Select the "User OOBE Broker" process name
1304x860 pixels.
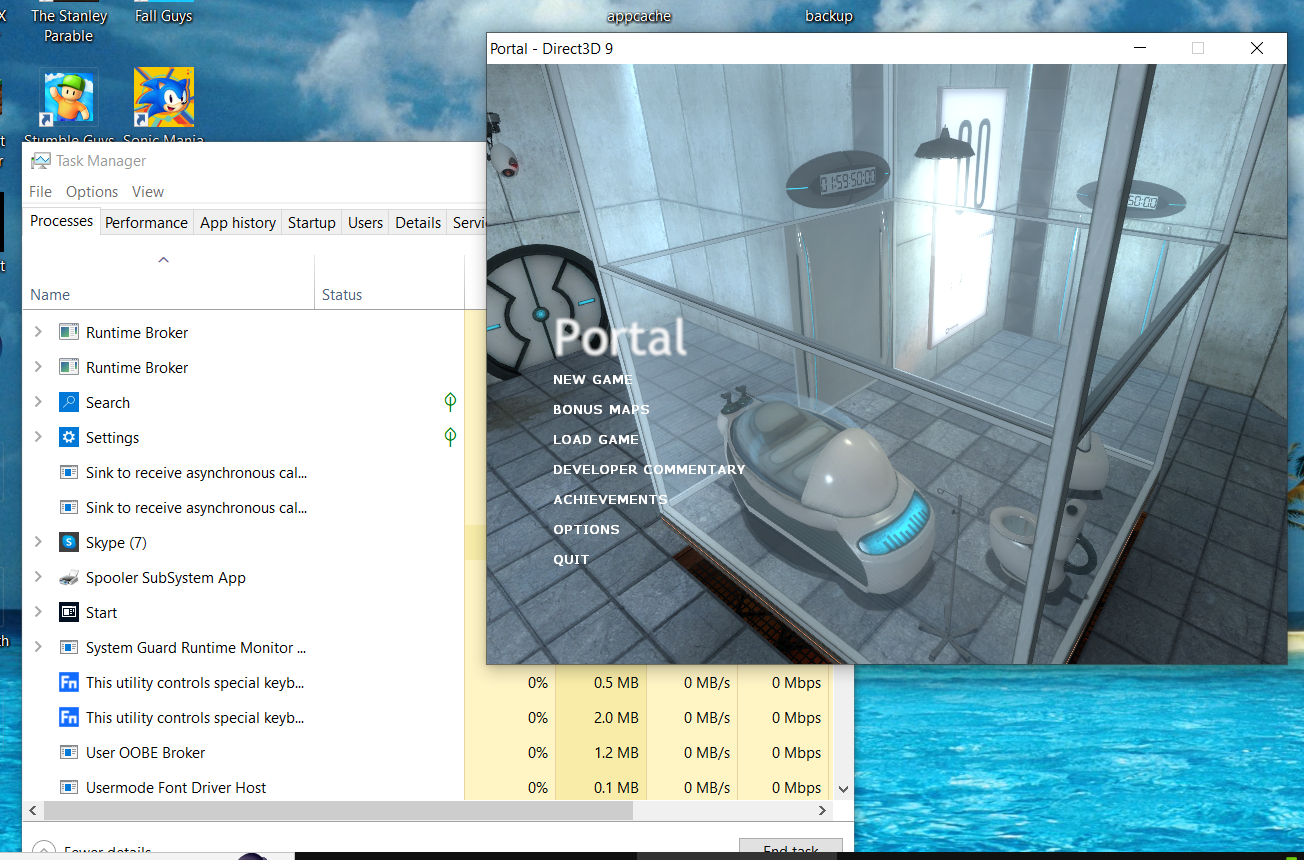click(146, 753)
